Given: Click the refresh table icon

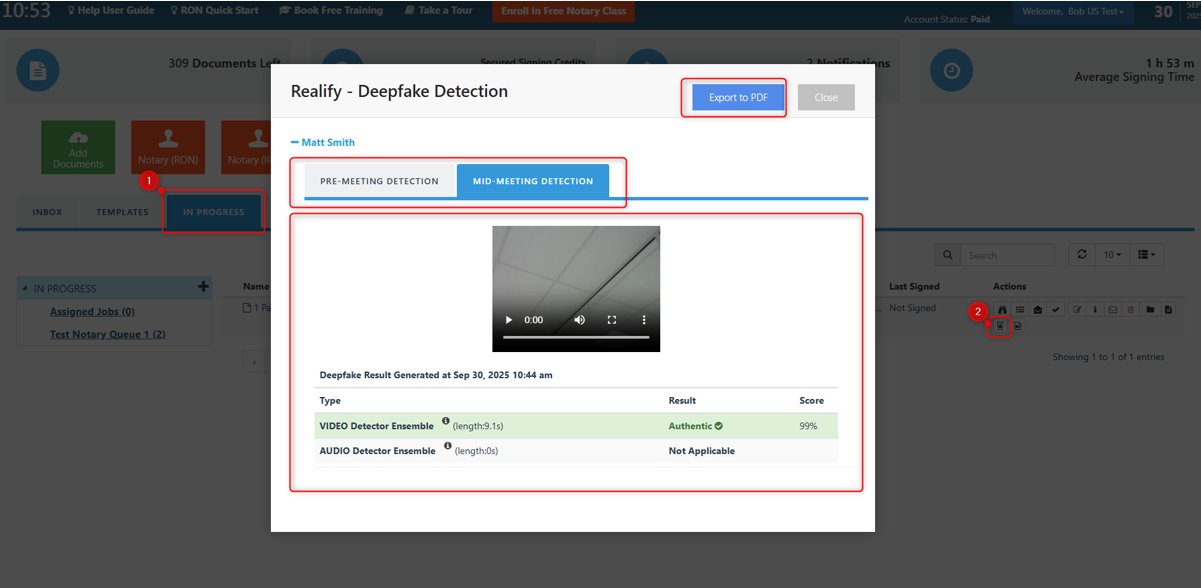Looking at the screenshot, I should (x=1081, y=255).
